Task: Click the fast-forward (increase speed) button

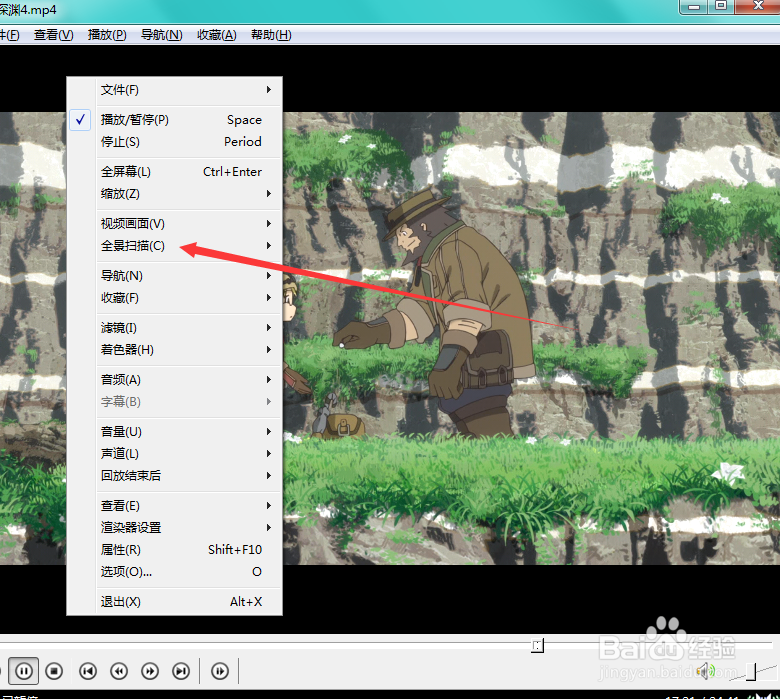Action: coord(150,671)
